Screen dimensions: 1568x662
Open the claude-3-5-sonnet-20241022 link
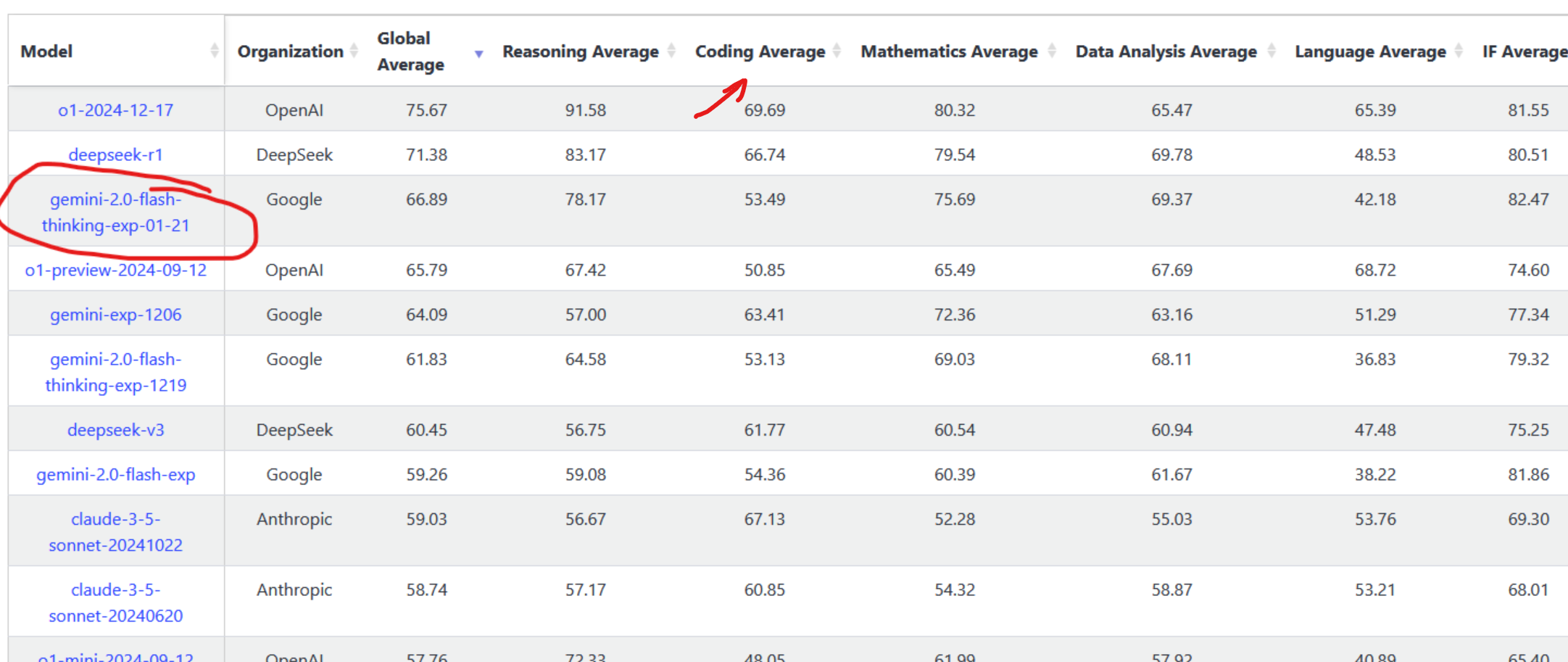point(116,531)
